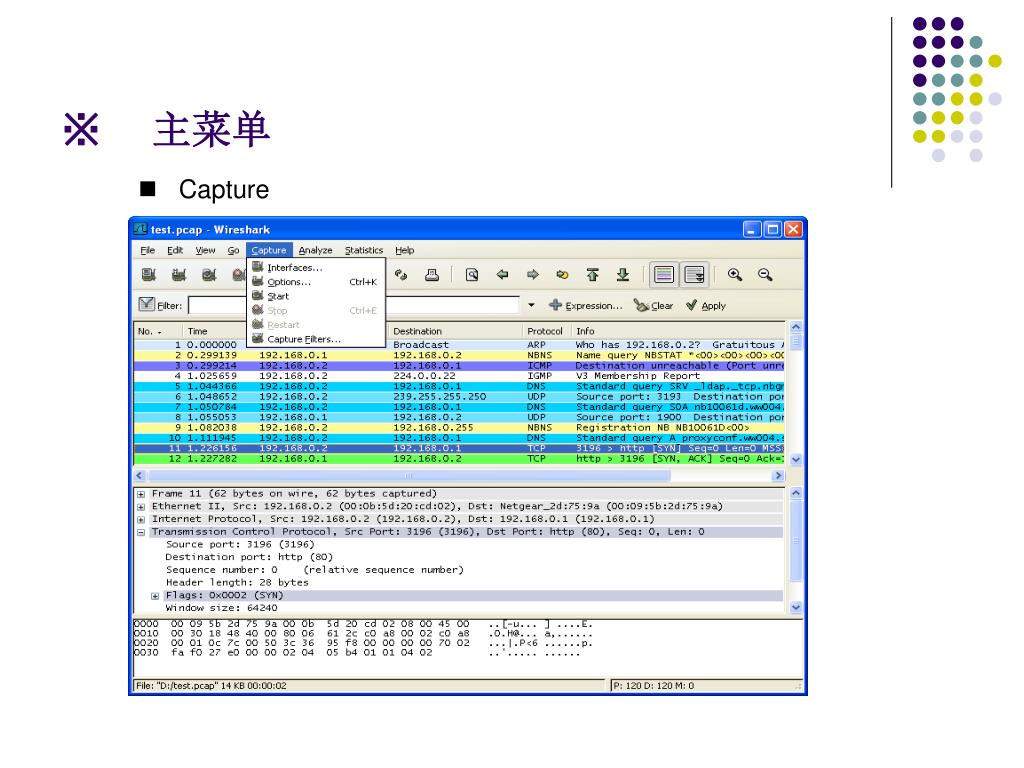Click Header length: 28 bytes line
The height and width of the screenshot is (768, 1024).
pyautogui.click(x=236, y=583)
